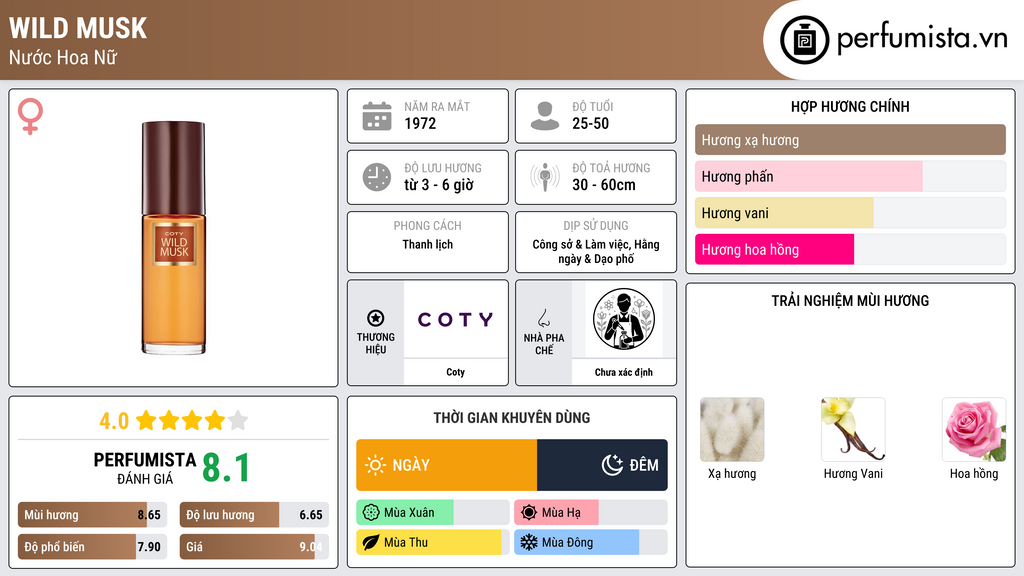This screenshot has height=576, width=1024.
Task: Click the Hợp hương chính heading
Action: [x=850, y=106]
